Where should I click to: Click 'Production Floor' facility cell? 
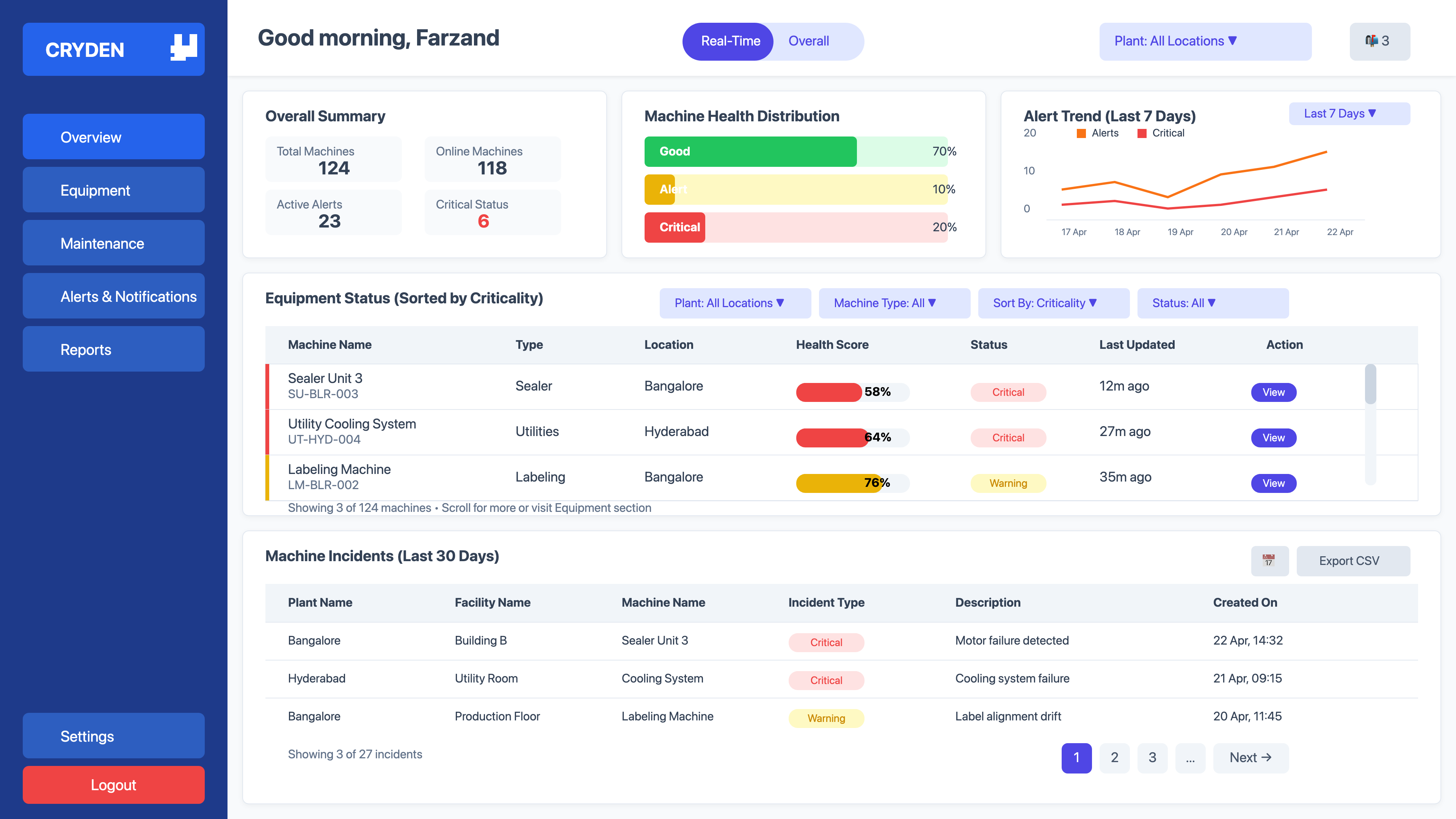pyautogui.click(x=497, y=716)
